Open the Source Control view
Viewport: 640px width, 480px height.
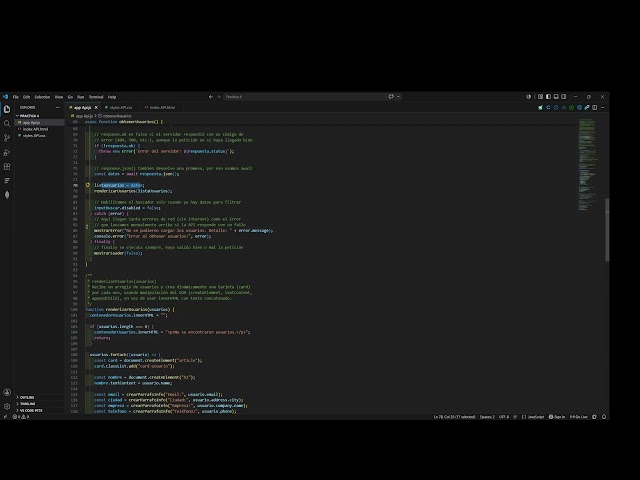click(7, 138)
